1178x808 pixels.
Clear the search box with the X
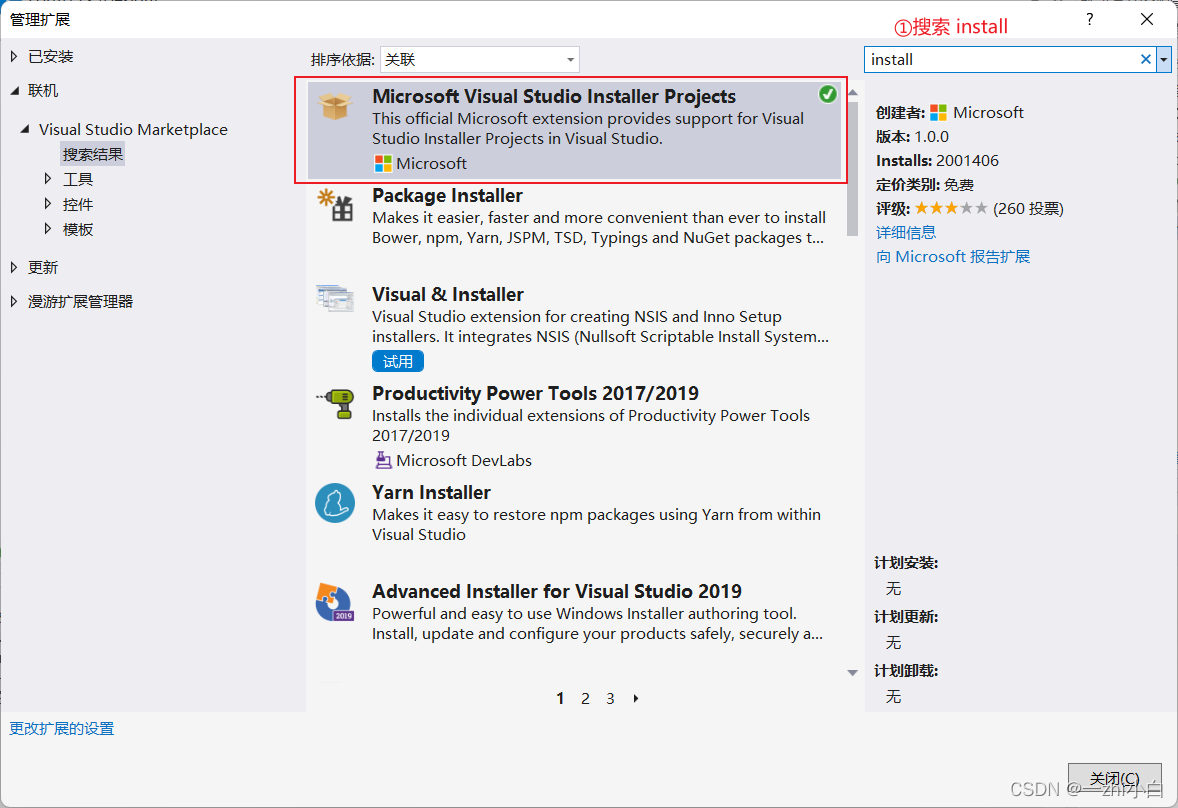click(x=1146, y=59)
